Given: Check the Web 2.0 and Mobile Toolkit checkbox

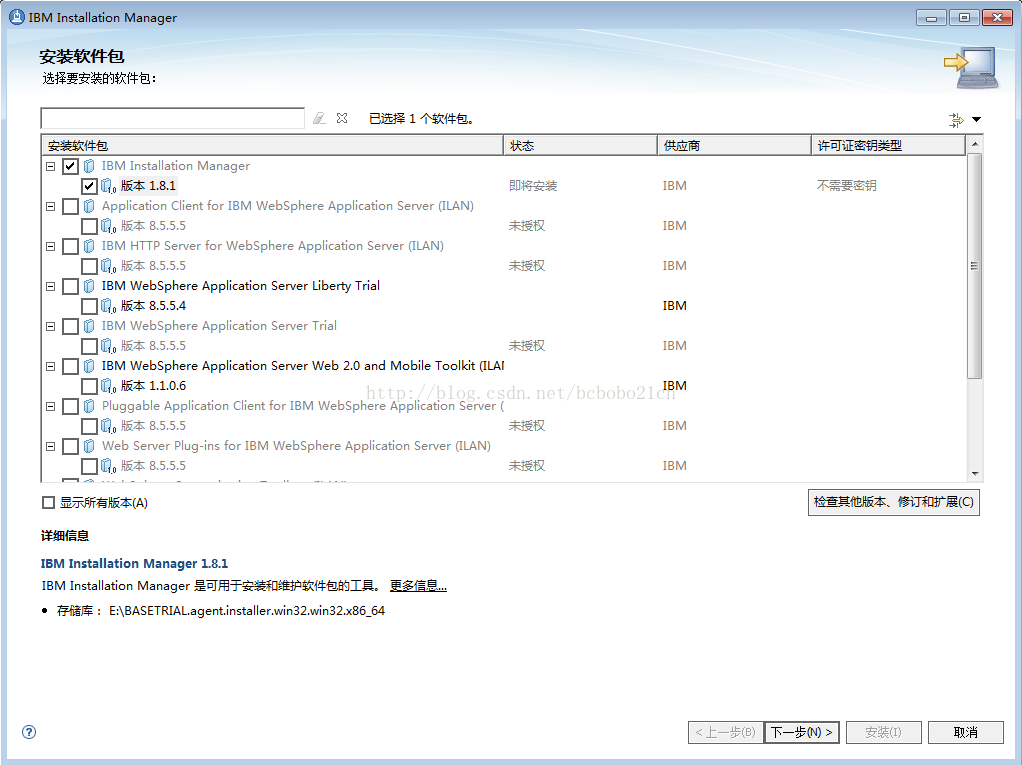Looking at the screenshot, I should [70, 366].
